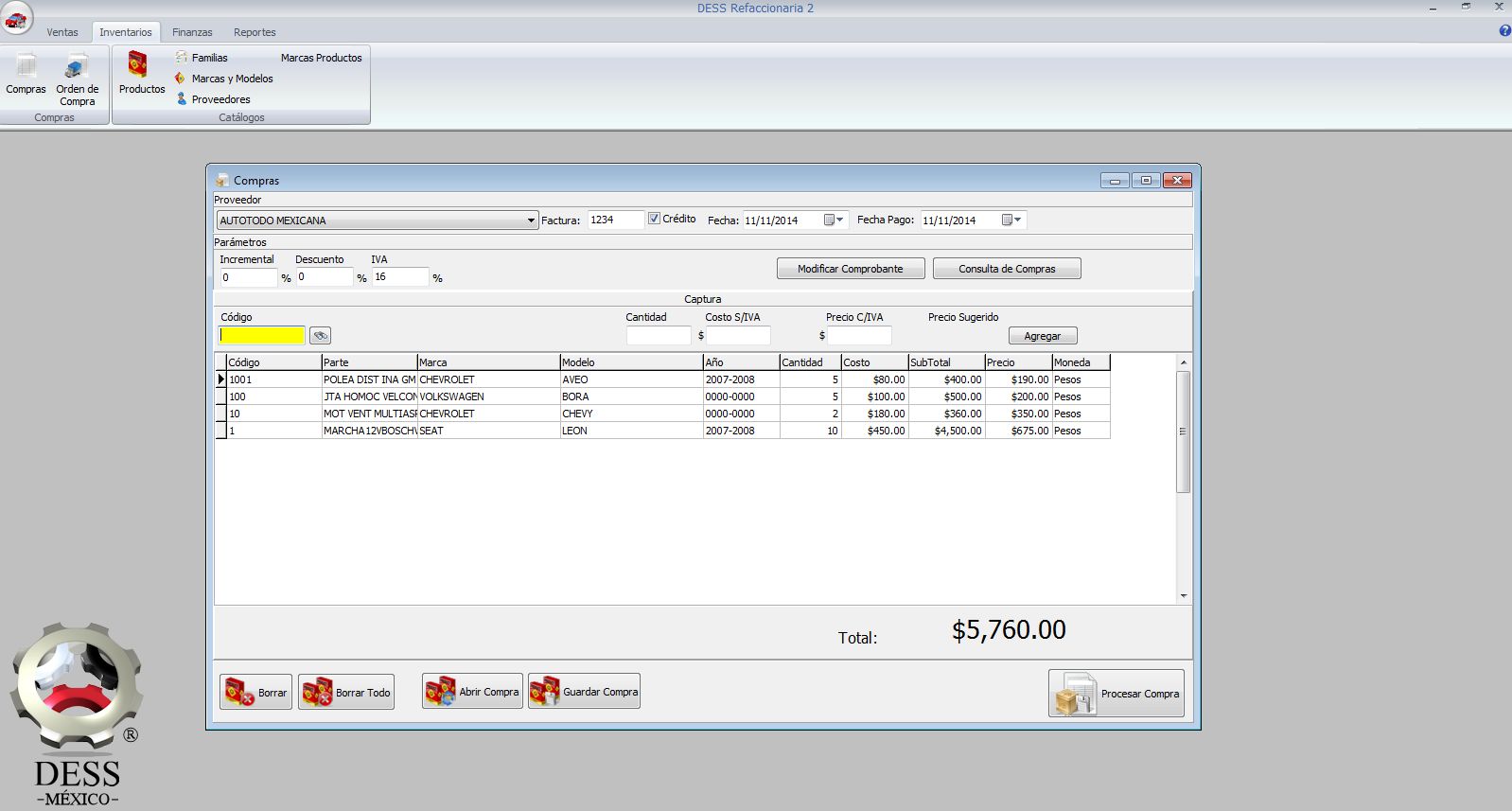Click the Modelo column header

point(631,362)
